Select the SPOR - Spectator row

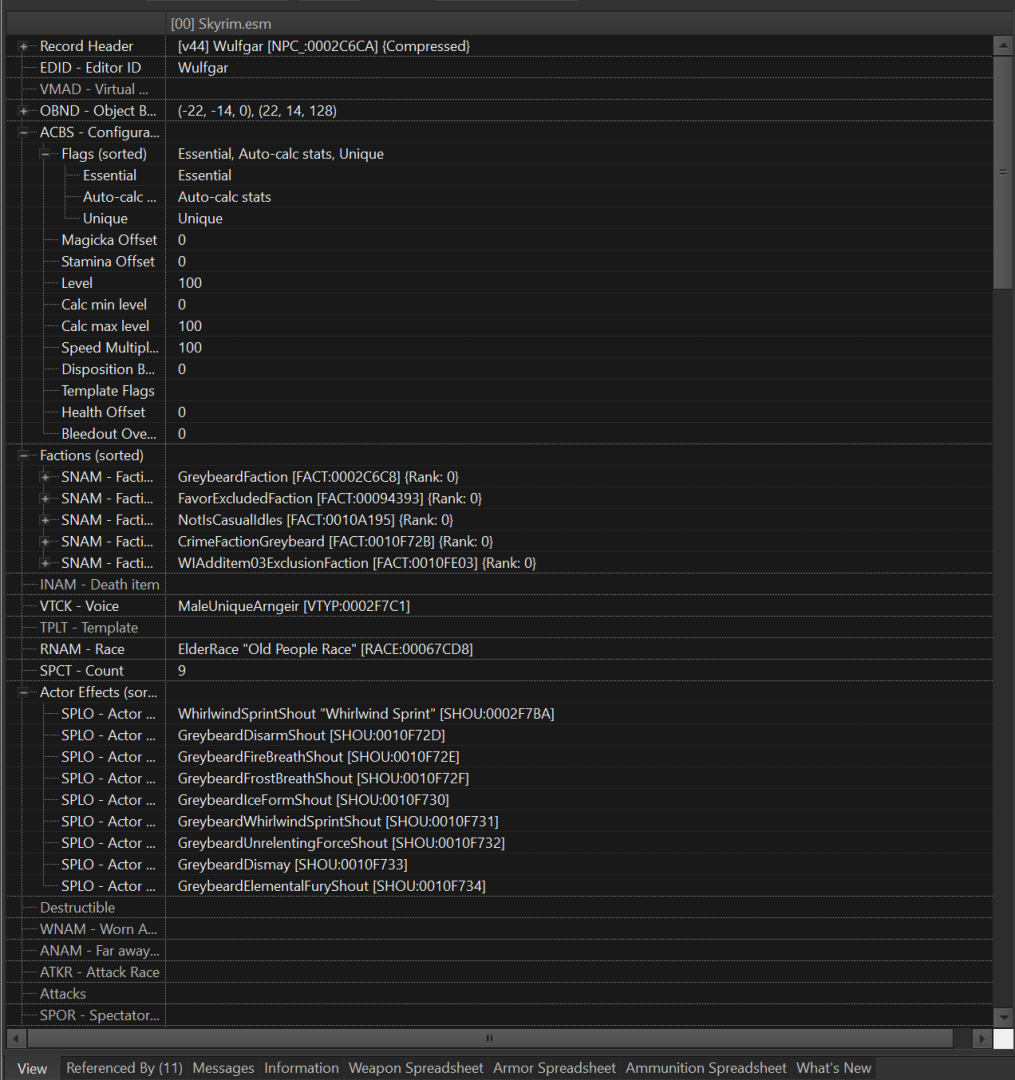[499, 1015]
